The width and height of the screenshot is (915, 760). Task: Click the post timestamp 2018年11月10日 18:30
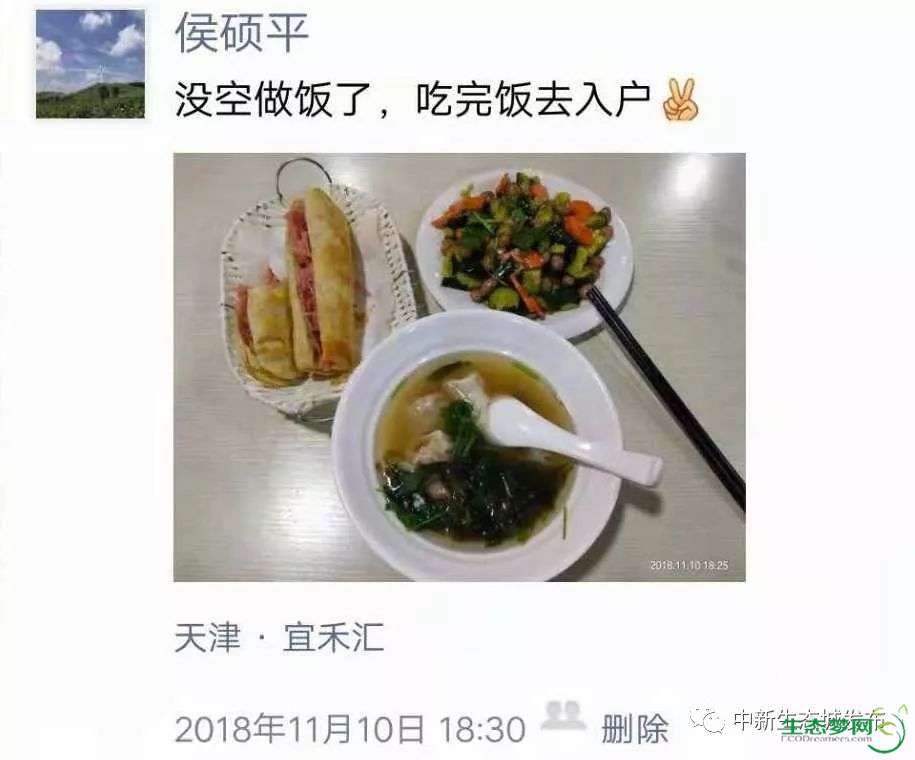(x=350, y=729)
